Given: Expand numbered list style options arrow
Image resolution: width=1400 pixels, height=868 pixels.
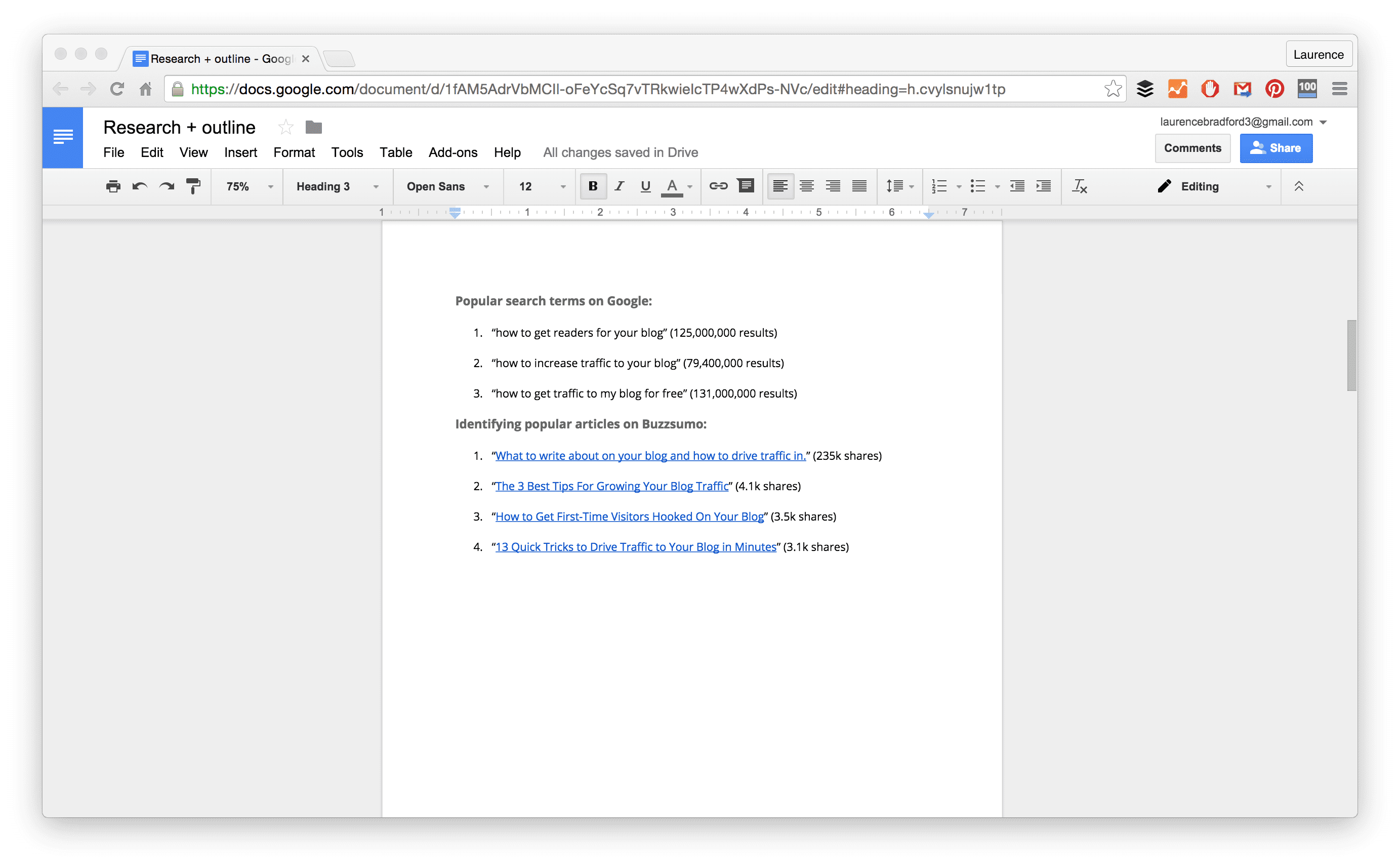Looking at the screenshot, I should (959, 186).
